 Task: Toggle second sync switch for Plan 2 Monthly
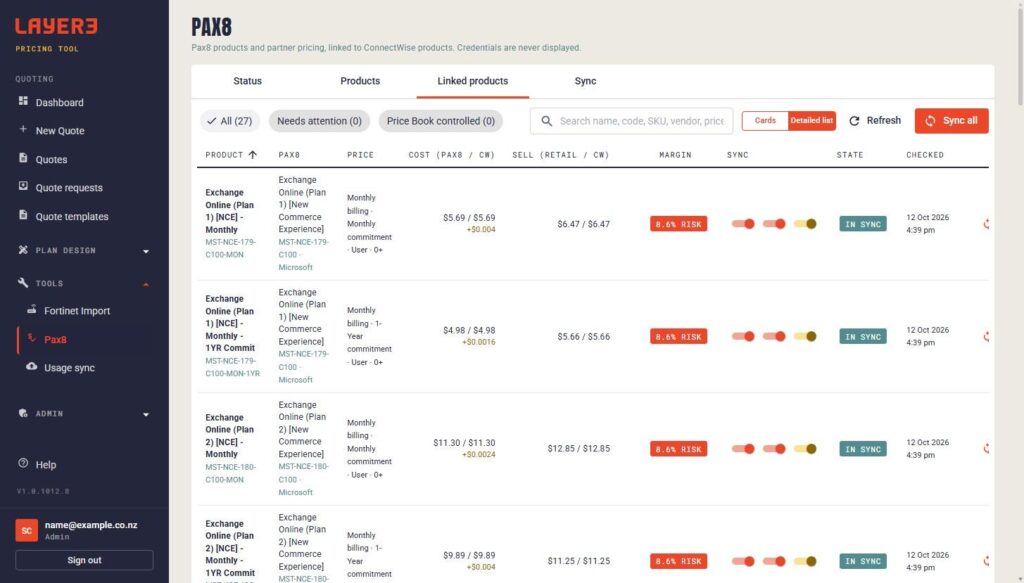(775, 449)
